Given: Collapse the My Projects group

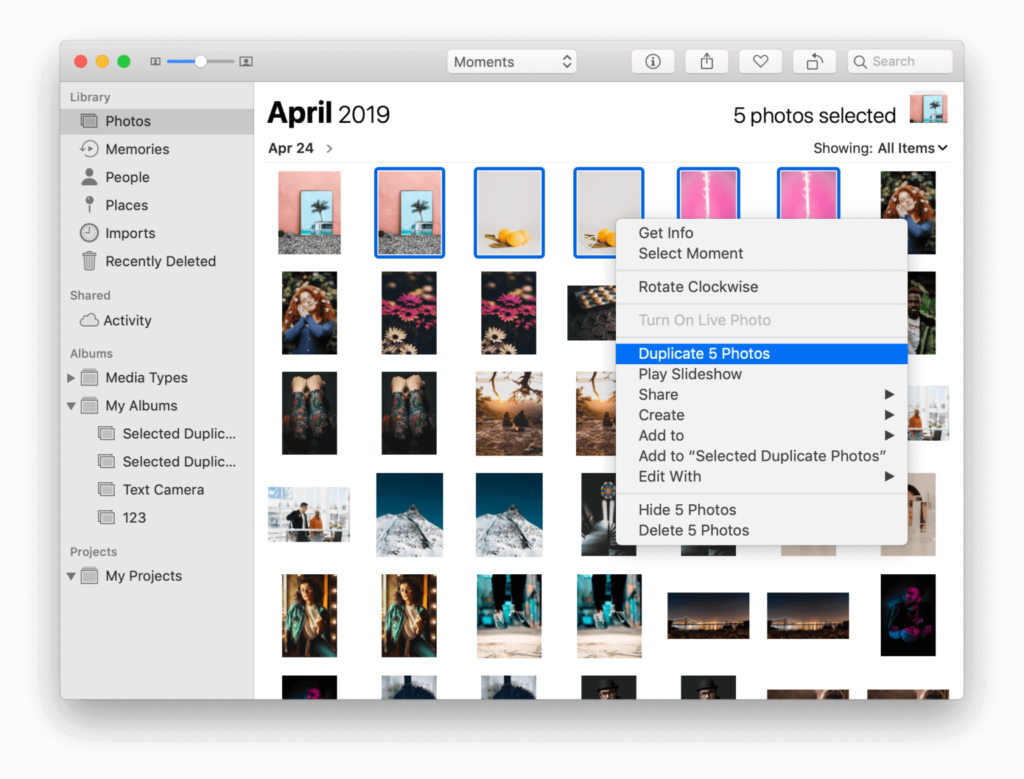Looking at the screenshot, I should click(71, 576).
